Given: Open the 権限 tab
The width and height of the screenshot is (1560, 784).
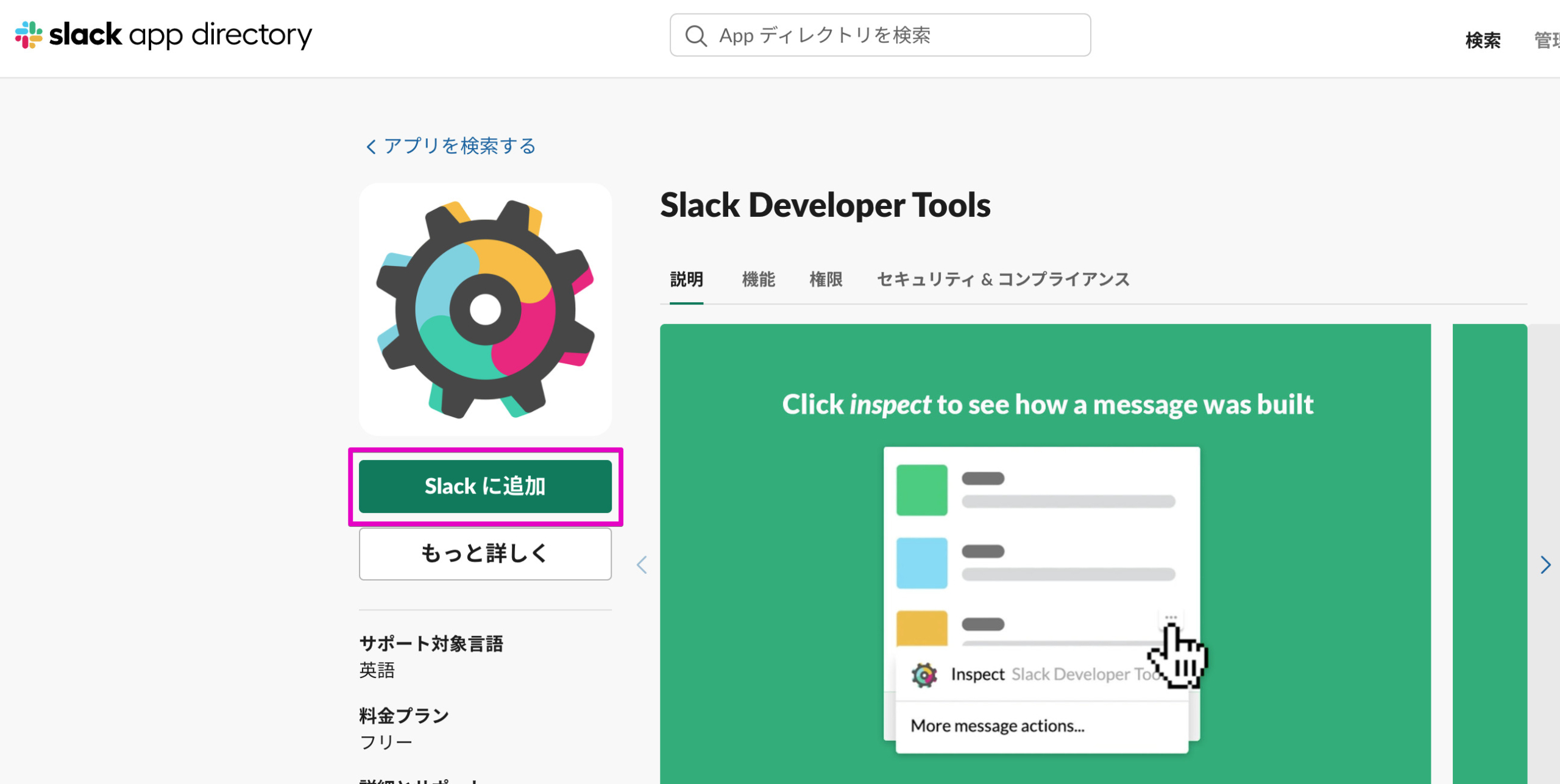Looking at the screenshot, I should pos(826,280).
